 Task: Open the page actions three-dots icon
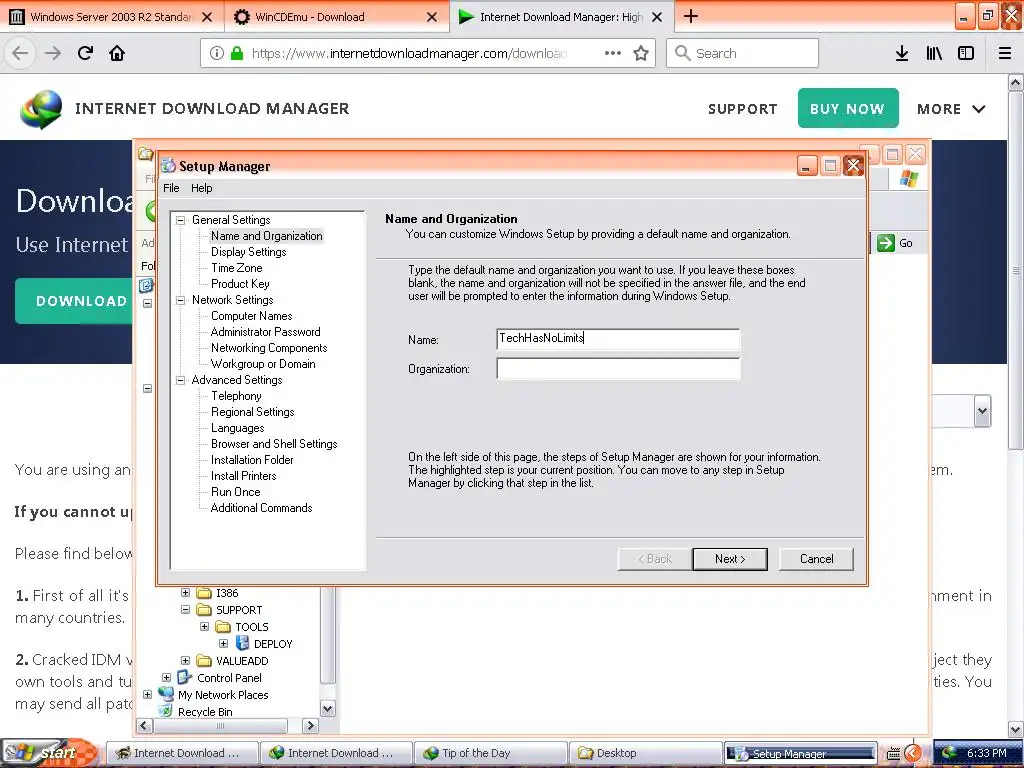pos(613,53)
